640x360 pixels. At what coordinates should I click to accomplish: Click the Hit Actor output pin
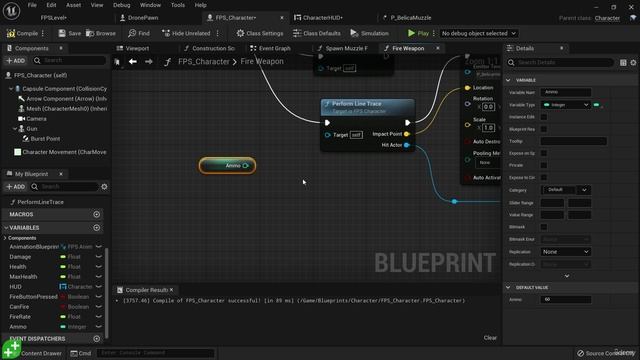click(x=407, y=145)
